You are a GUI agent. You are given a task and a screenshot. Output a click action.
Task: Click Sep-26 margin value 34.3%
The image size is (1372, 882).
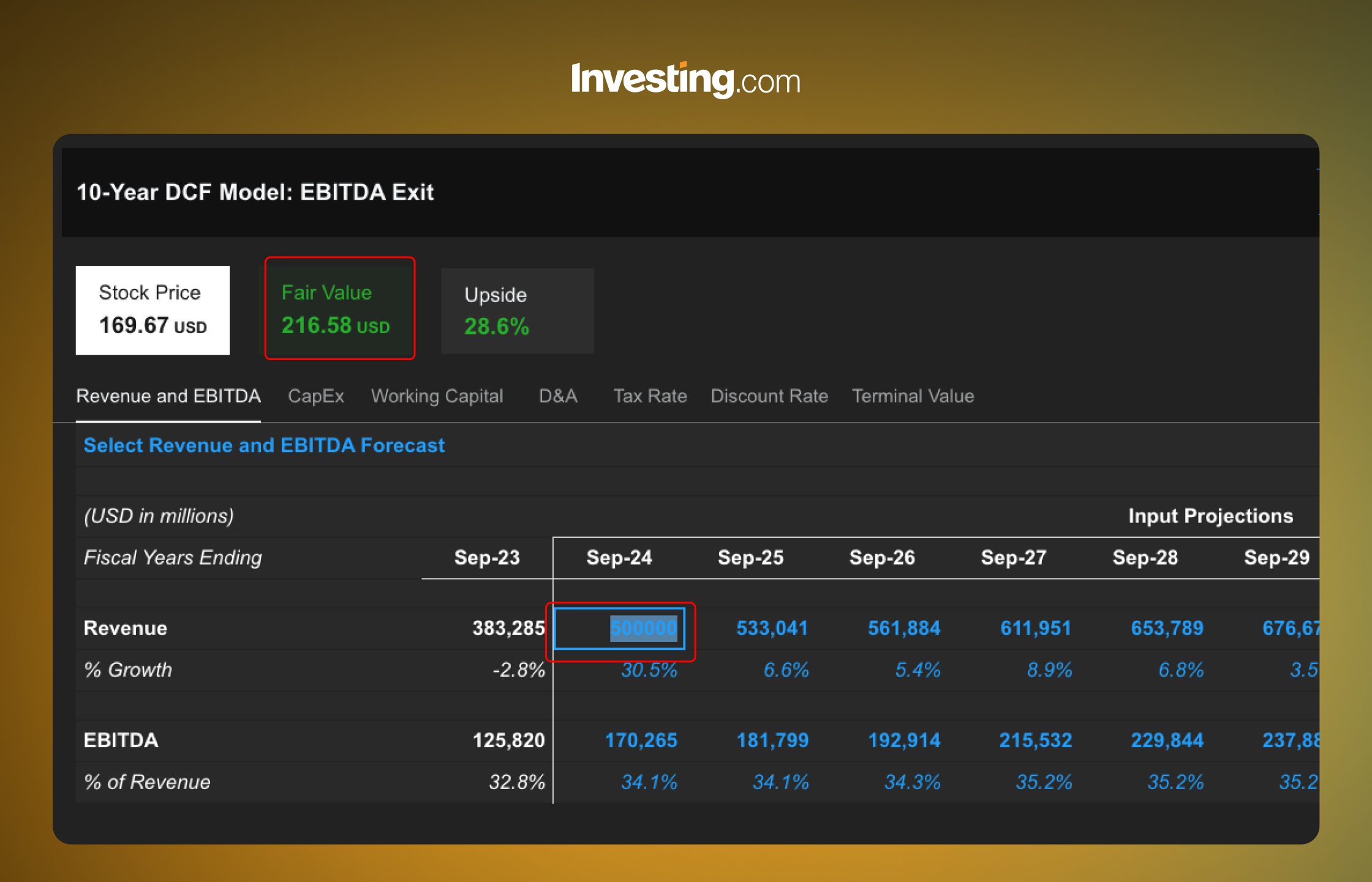pyautogui.click(x=912, y=782)
